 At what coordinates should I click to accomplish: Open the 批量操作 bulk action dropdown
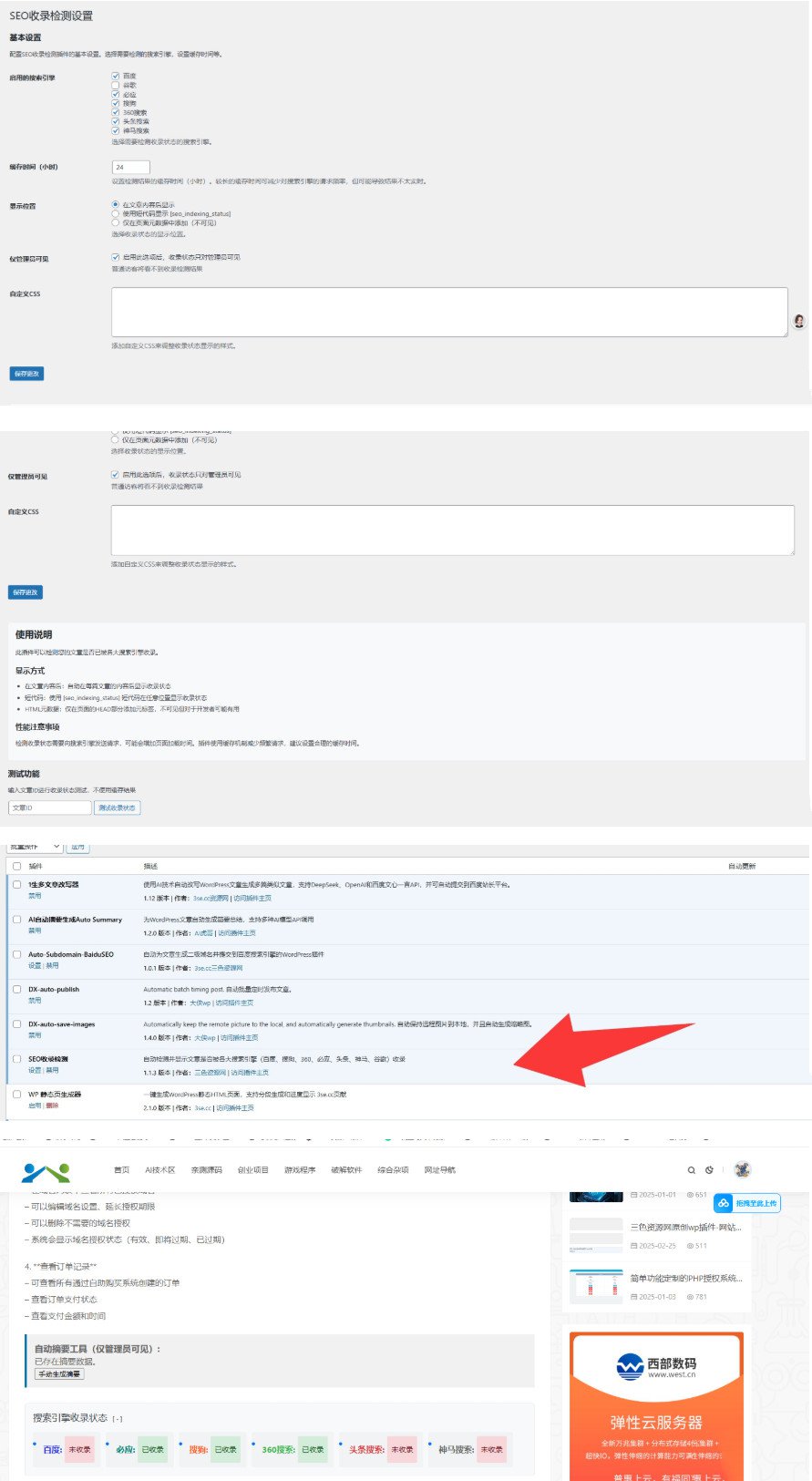click(35, 847)
